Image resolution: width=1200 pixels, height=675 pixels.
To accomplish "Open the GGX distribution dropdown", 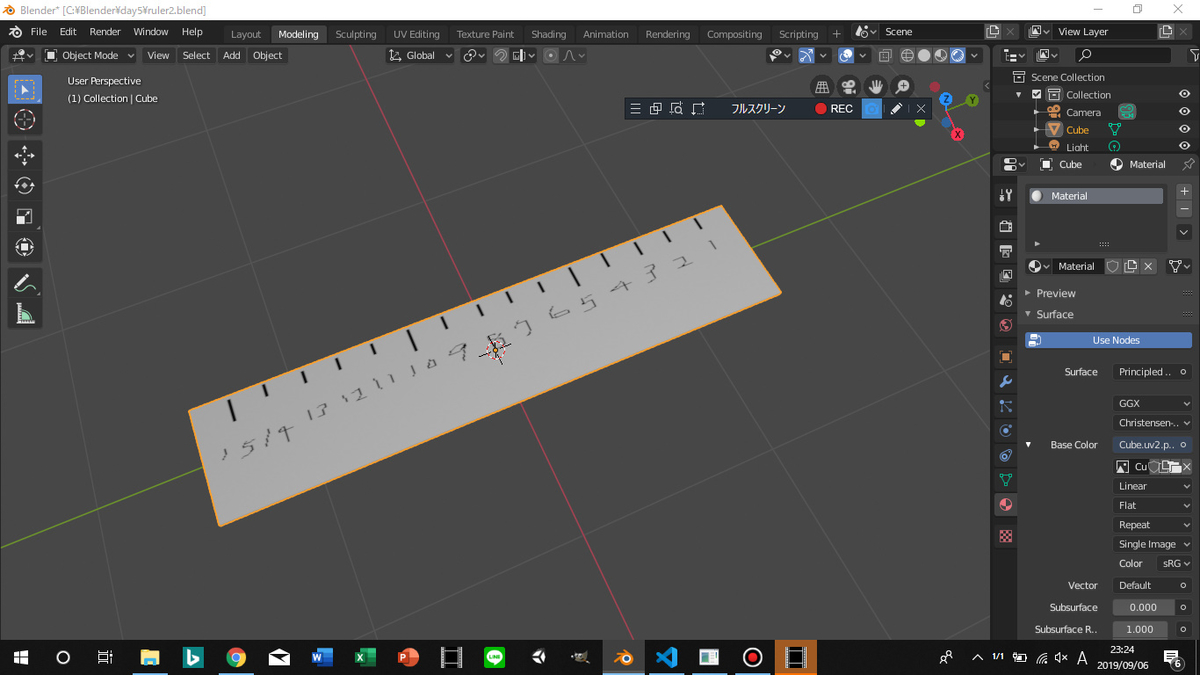I will tap(1153, 404).
